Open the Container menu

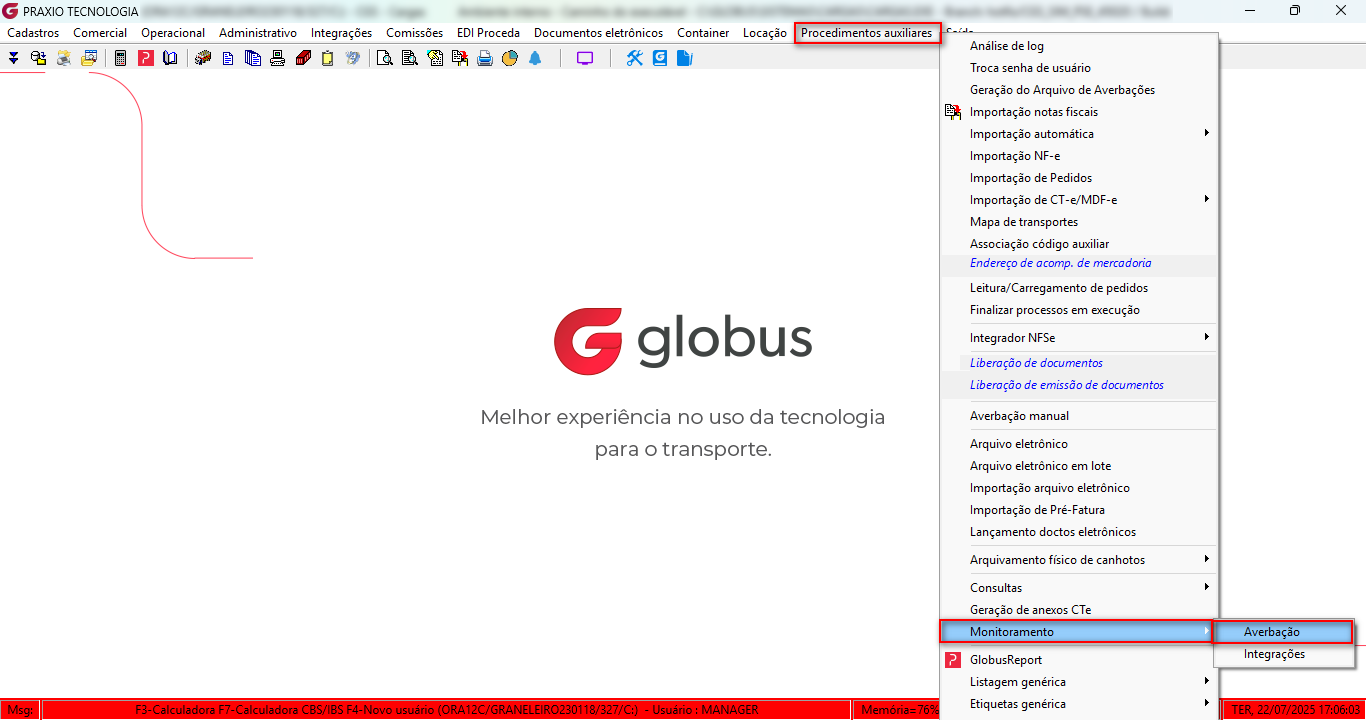(703, 33)
